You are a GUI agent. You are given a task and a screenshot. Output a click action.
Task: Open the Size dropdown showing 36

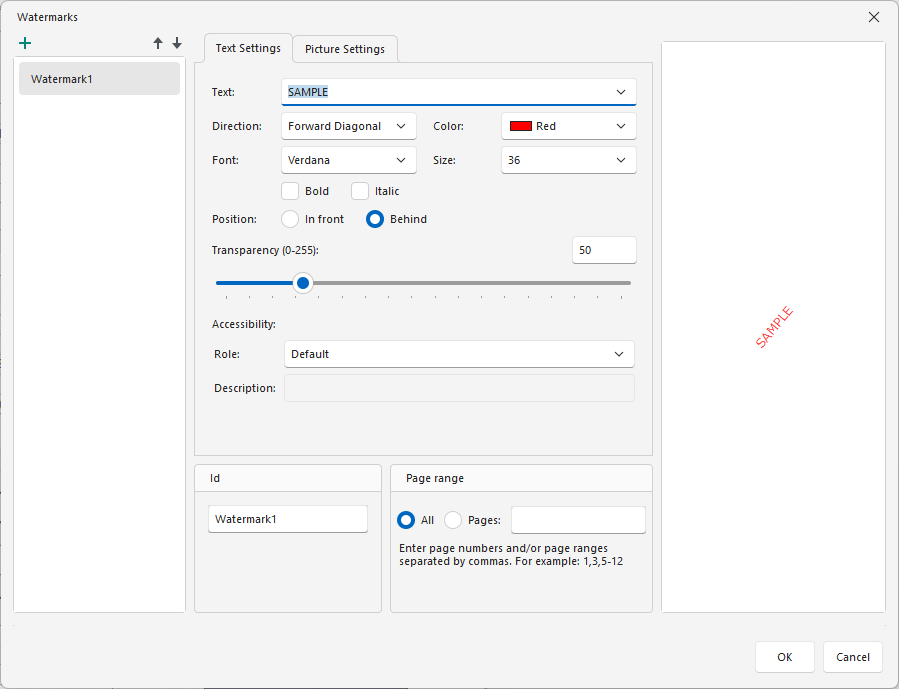(x=568, y=159)
